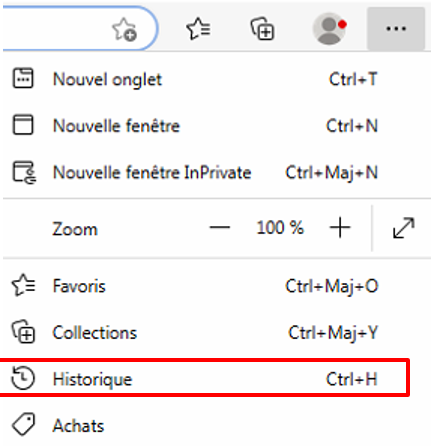Click the Achats tag icon
The width and height of the screenshot is (431, 446).
pyautogui.click(x=23, y=425)
